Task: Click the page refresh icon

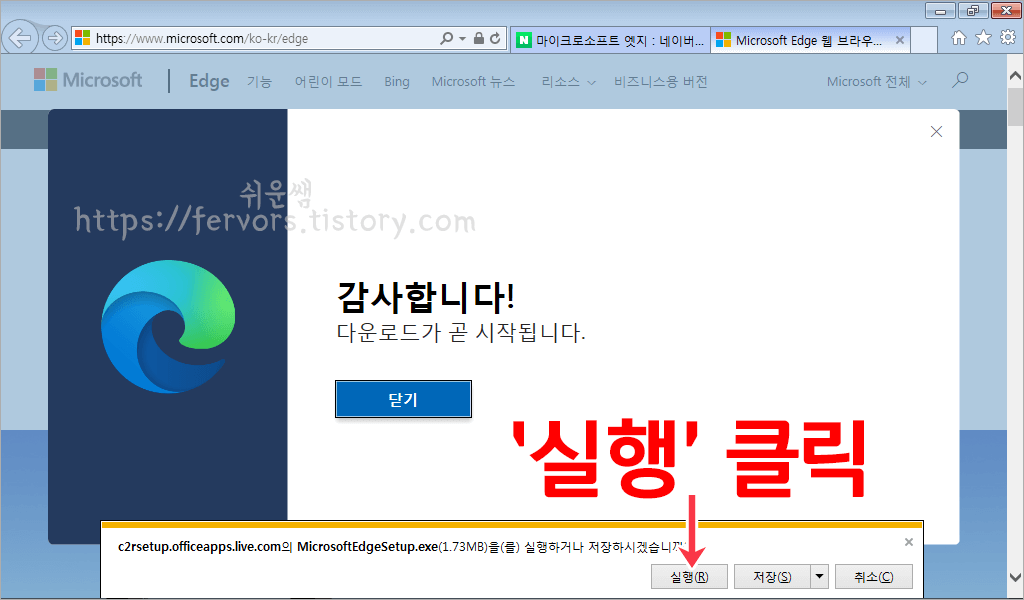Action: point(496,39)
